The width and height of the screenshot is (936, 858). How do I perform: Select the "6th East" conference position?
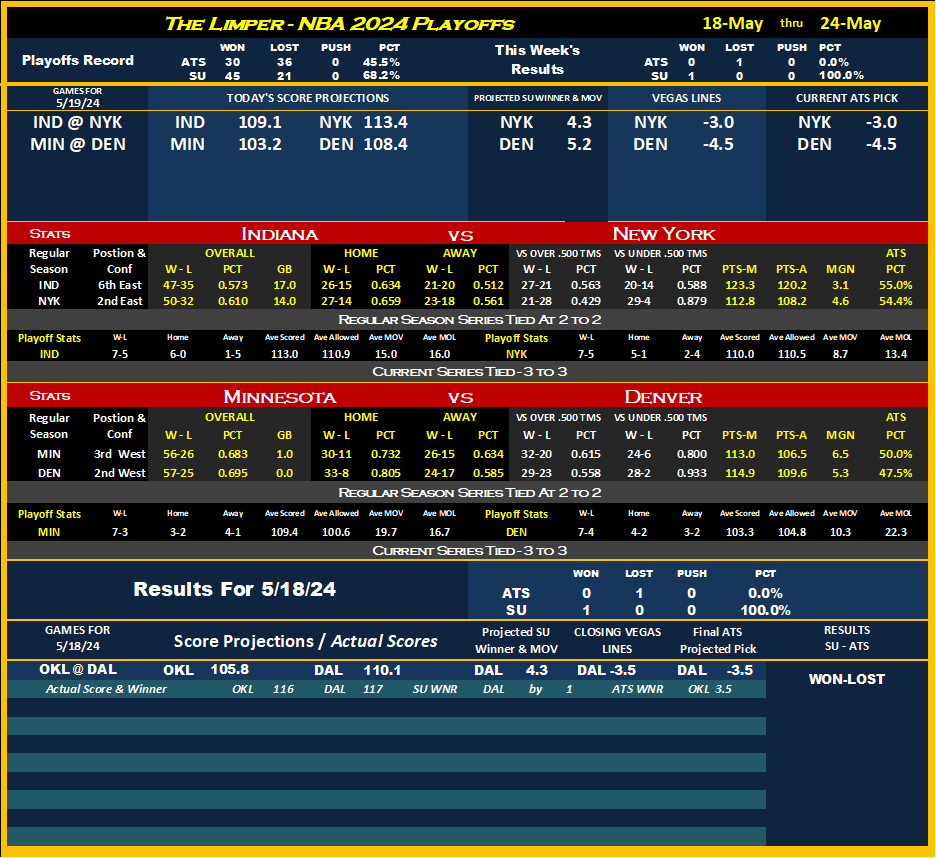point(120,285)
